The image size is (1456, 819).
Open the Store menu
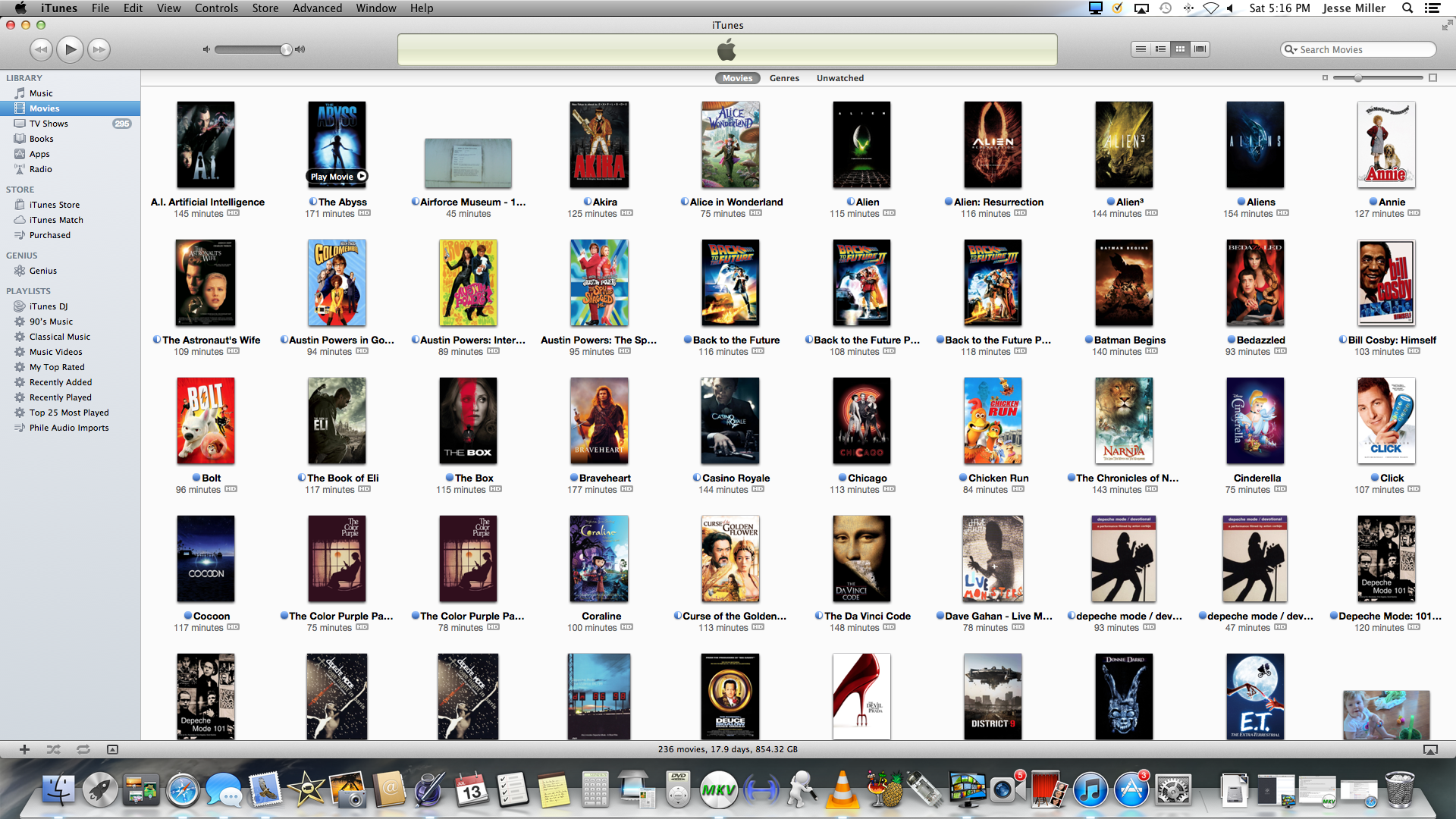click(265, 8)
